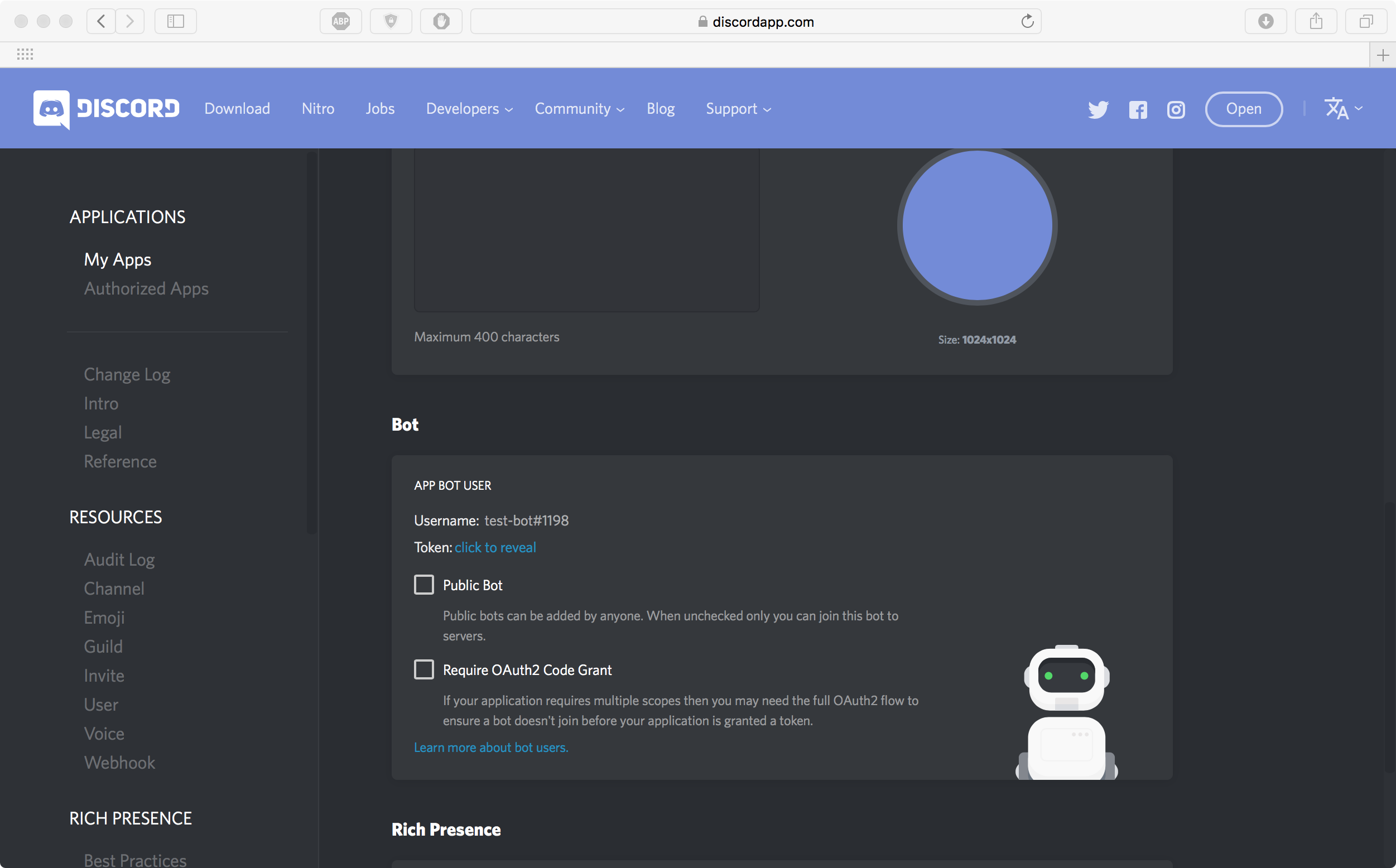The image size is (1396, 868).
Task: Go to the Nitro page
Action: (x=317, y=109)
